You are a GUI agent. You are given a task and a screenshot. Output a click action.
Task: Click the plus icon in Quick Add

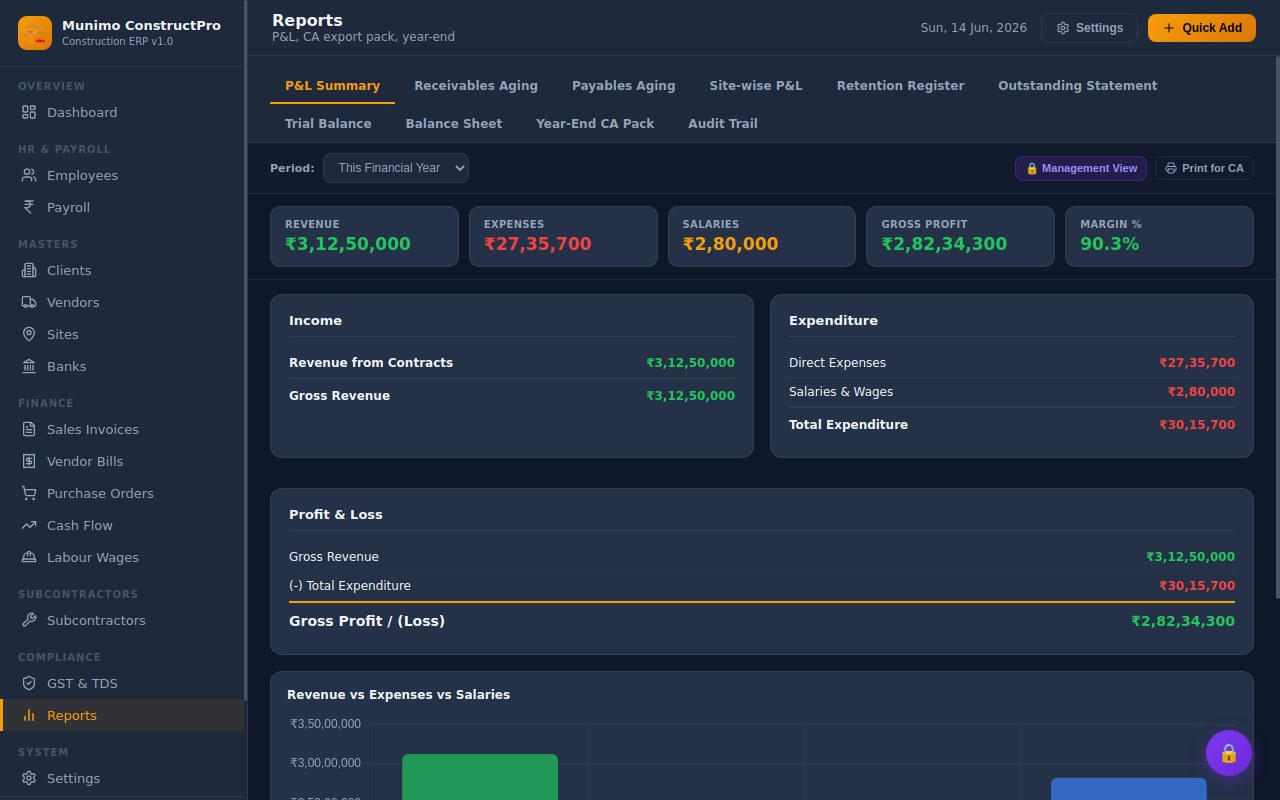[x=1169, y=28]
